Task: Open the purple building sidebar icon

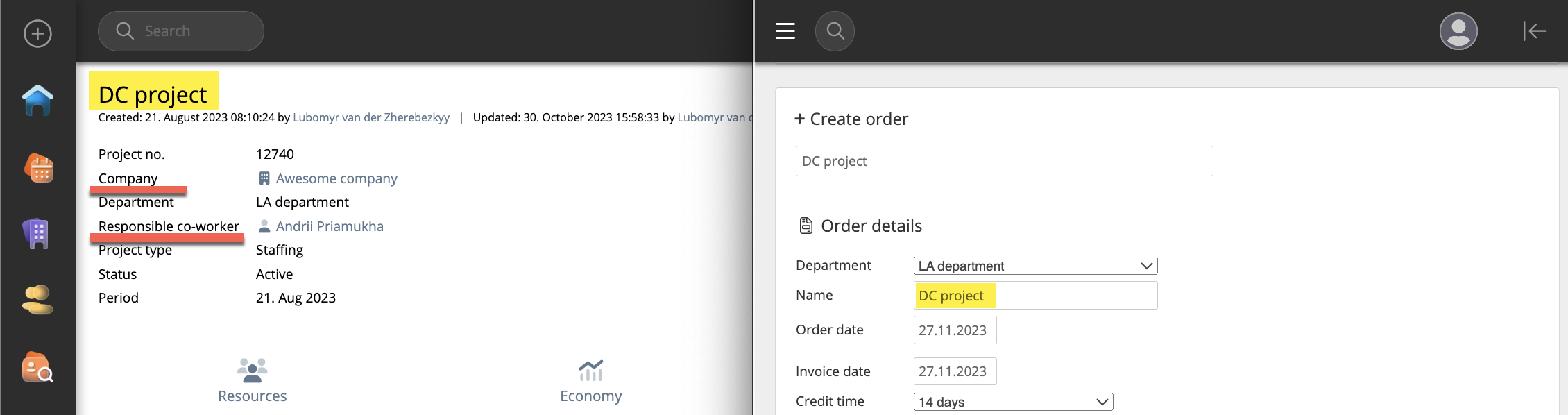Action: tap(37, 234)
